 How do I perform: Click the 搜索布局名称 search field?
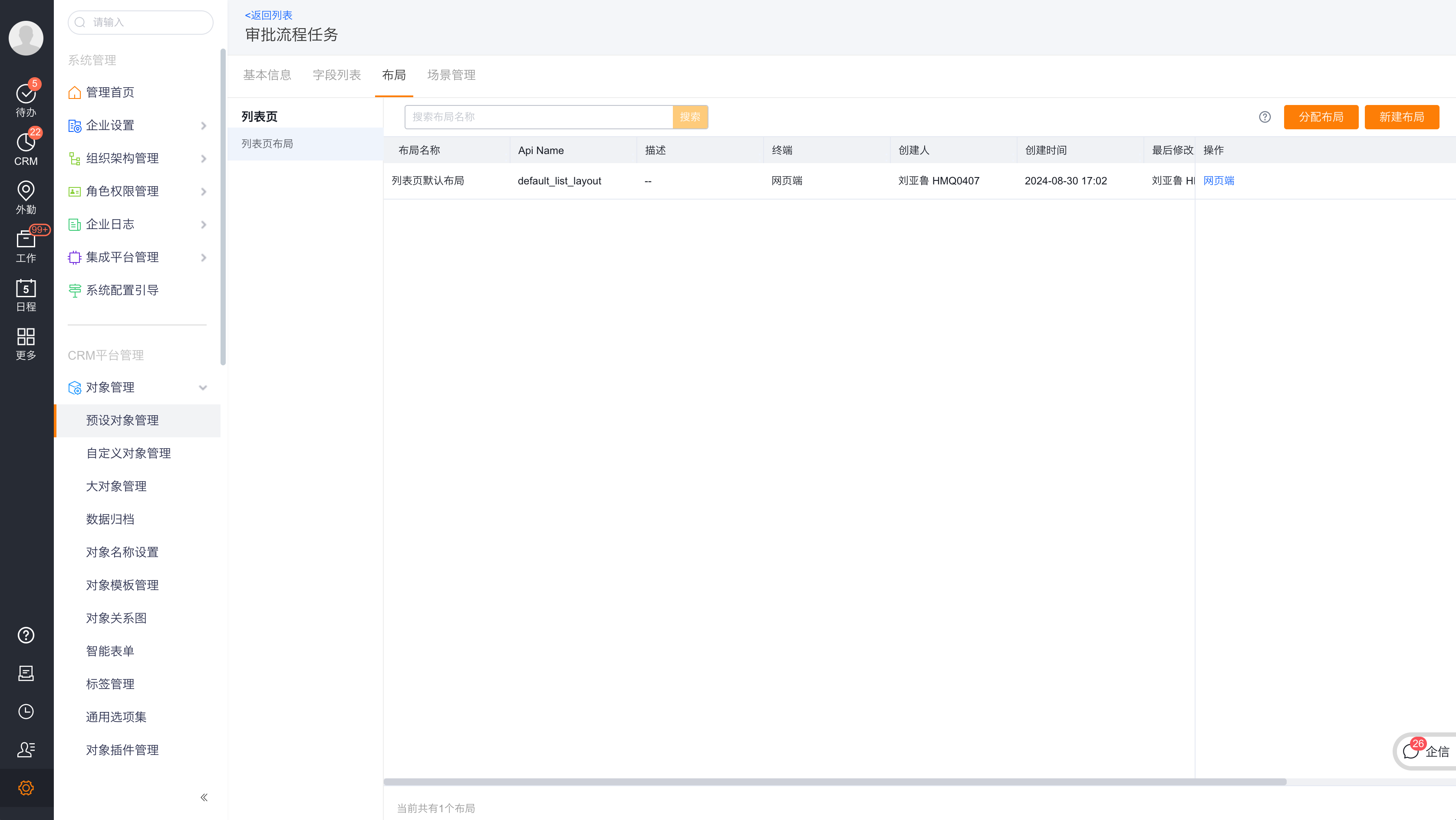[x=538, y=117]
